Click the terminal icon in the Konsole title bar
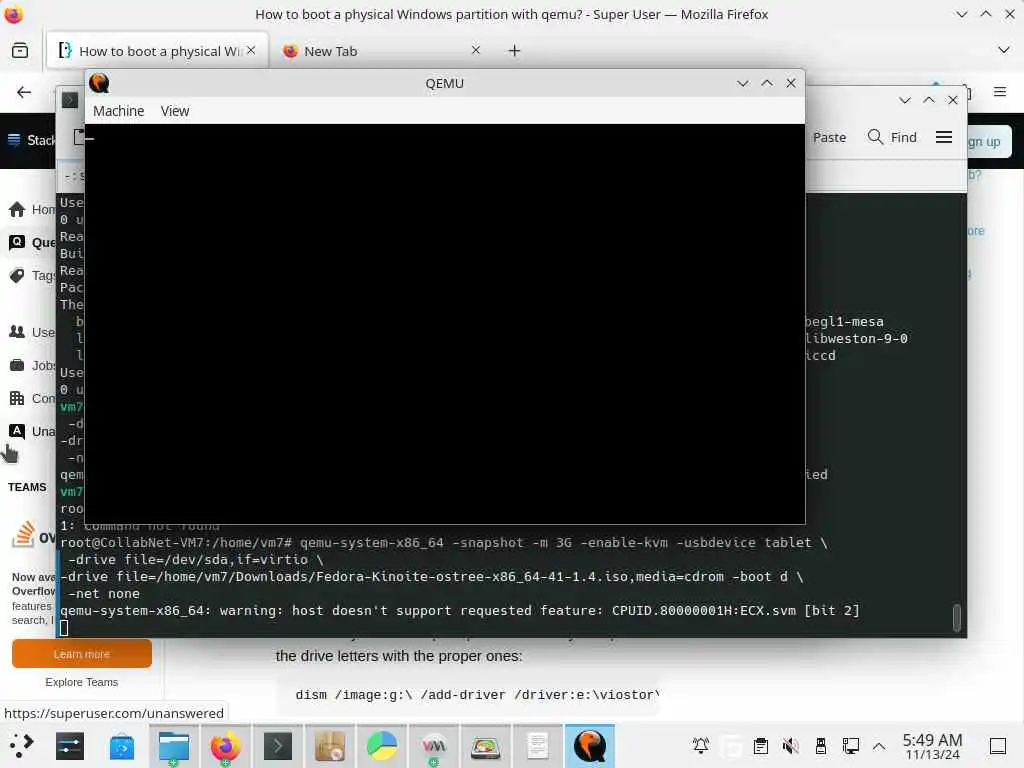Screen dimensions: 1024x768 point(70,100)
